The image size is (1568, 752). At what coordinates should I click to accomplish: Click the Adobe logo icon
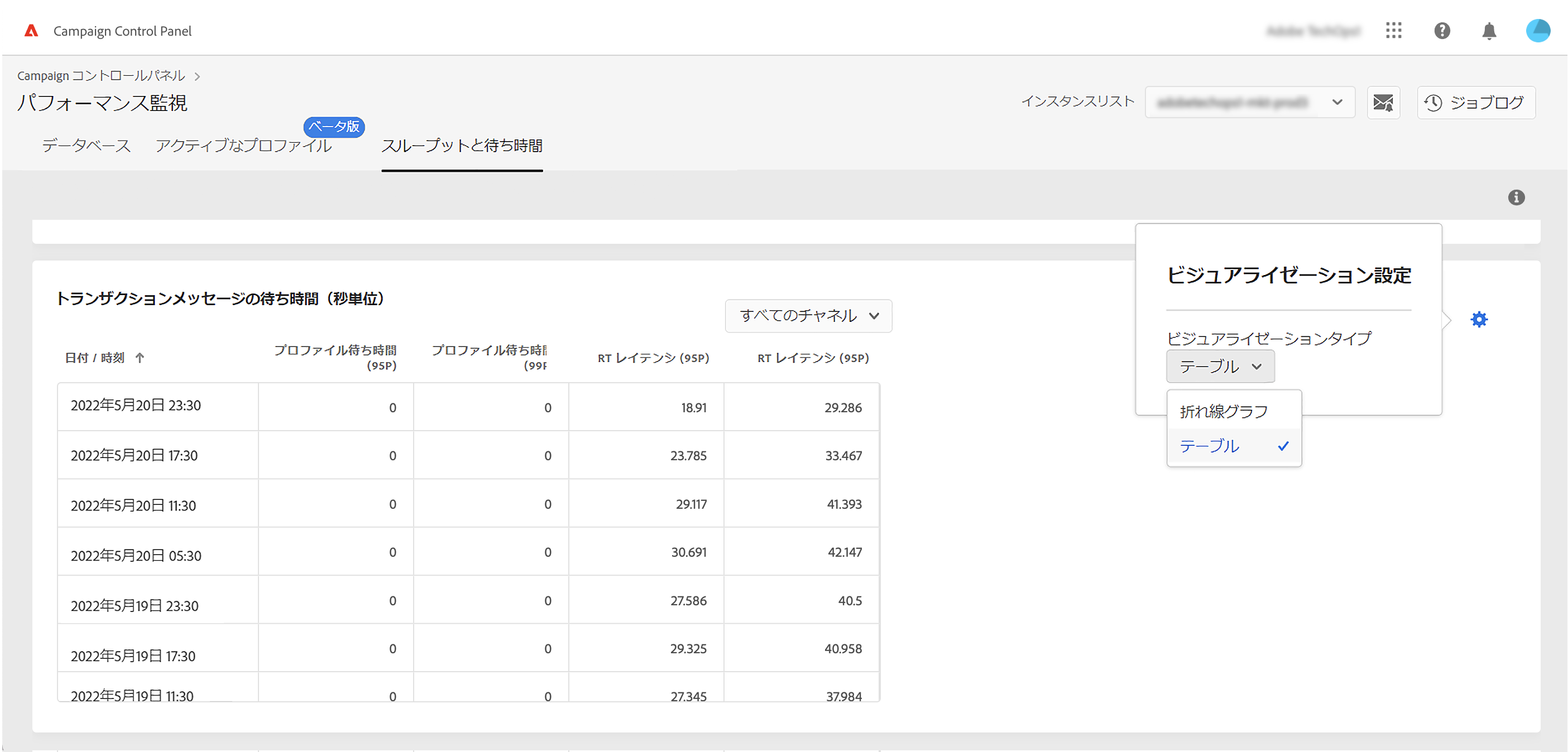tap(31, 31)
